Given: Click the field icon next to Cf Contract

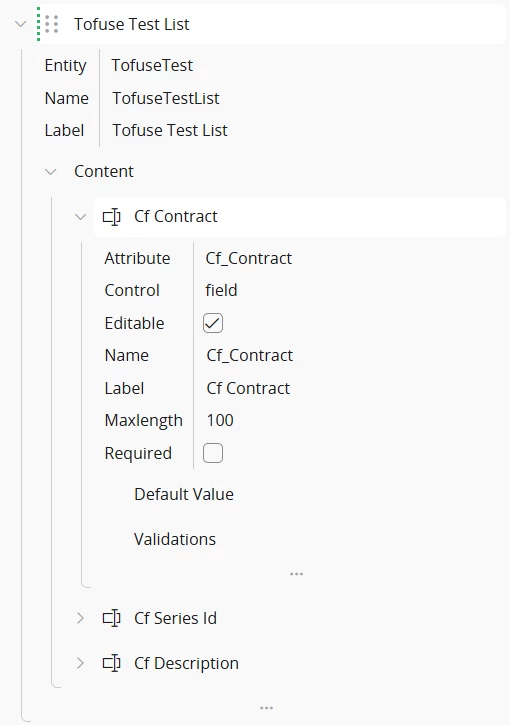Looking at the screenshot, I should point(111,216).
